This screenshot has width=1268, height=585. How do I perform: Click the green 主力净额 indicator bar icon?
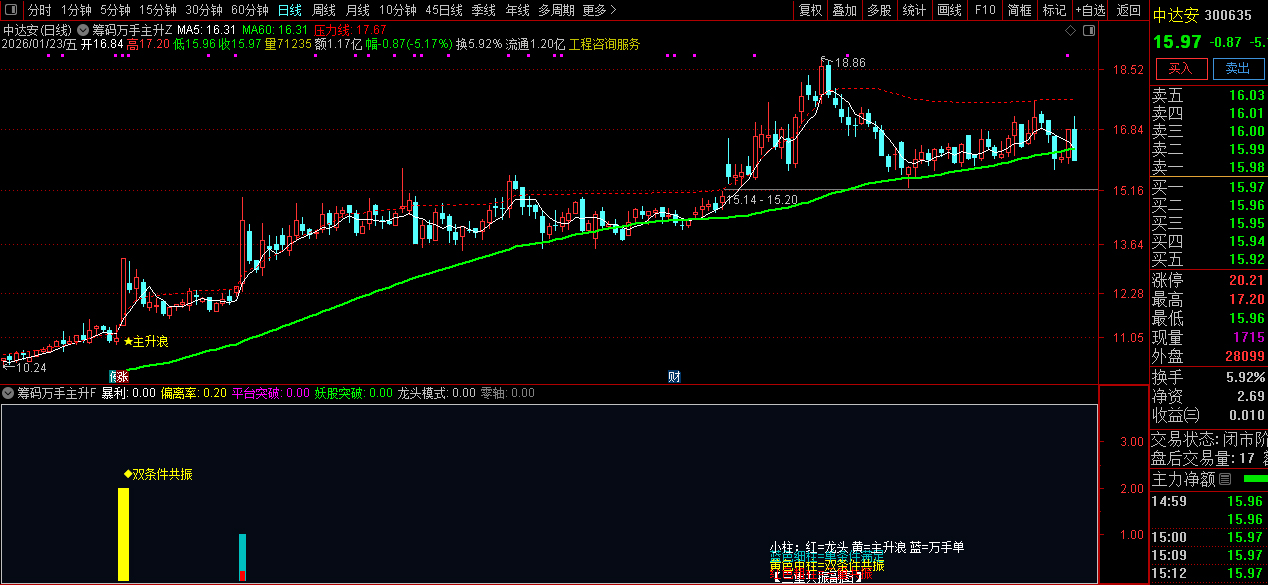[1254, 479]
